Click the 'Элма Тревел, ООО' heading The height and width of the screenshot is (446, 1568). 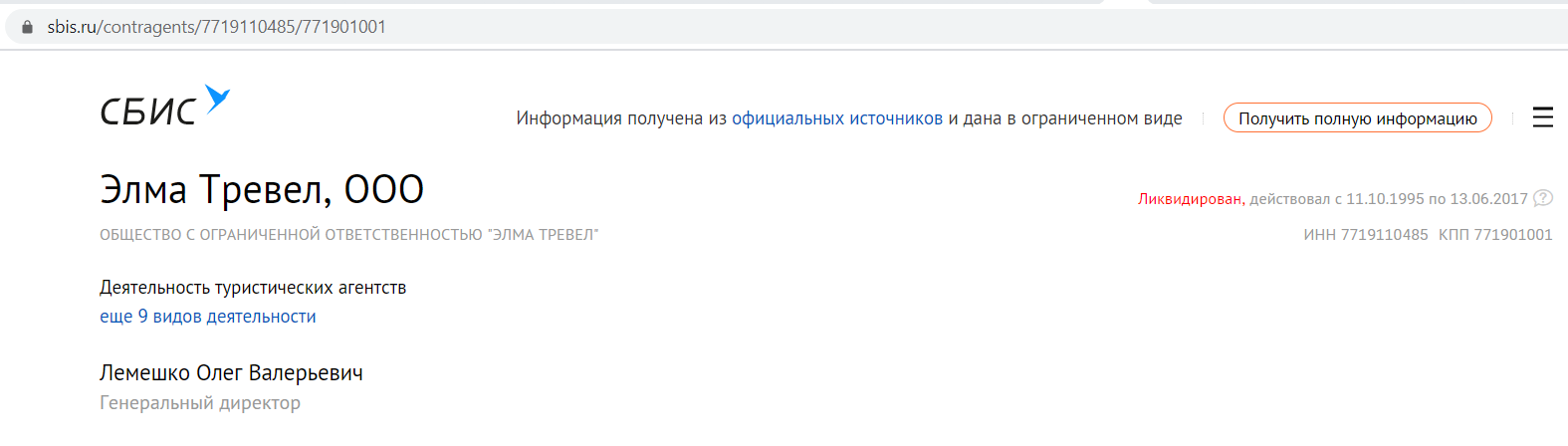pos(262,189)
